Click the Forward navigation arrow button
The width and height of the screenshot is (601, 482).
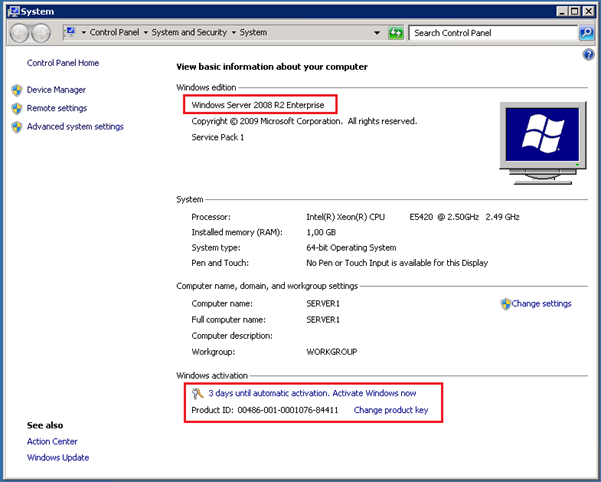coord(41,33)
